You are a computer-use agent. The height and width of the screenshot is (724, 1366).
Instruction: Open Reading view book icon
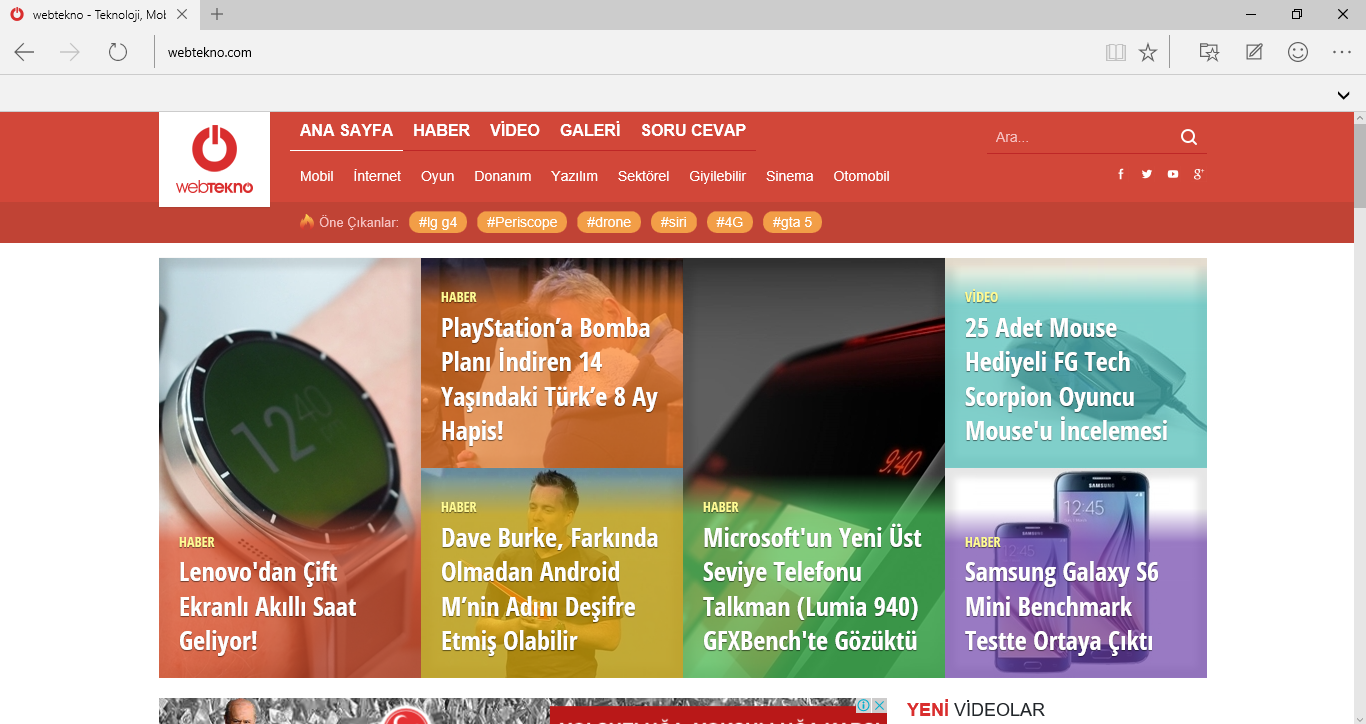click(x=1116, y=52)
